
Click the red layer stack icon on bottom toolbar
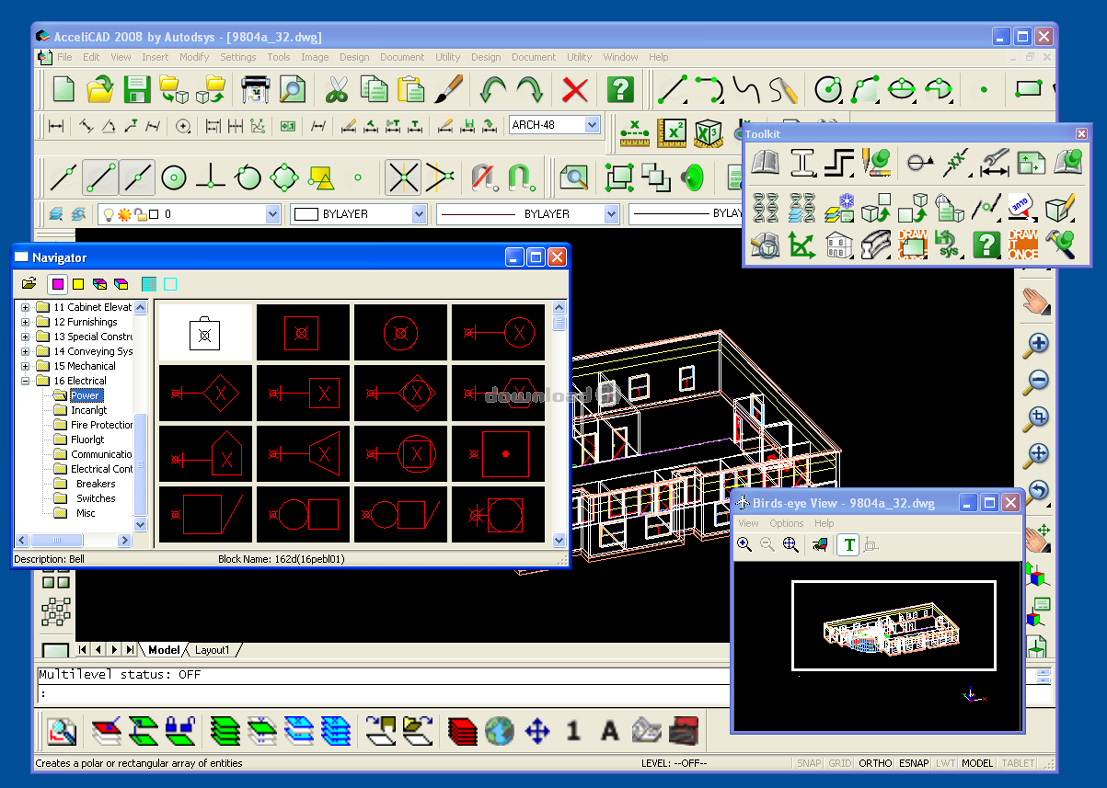tap(463, 731)
